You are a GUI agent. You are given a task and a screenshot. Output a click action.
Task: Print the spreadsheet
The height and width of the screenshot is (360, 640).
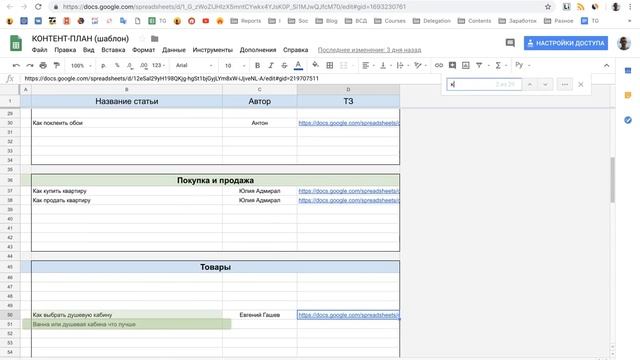pos(43,65)
